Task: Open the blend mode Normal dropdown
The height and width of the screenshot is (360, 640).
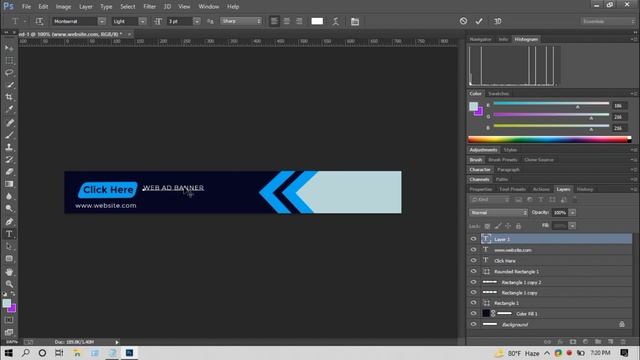Action: coord(498,213)
